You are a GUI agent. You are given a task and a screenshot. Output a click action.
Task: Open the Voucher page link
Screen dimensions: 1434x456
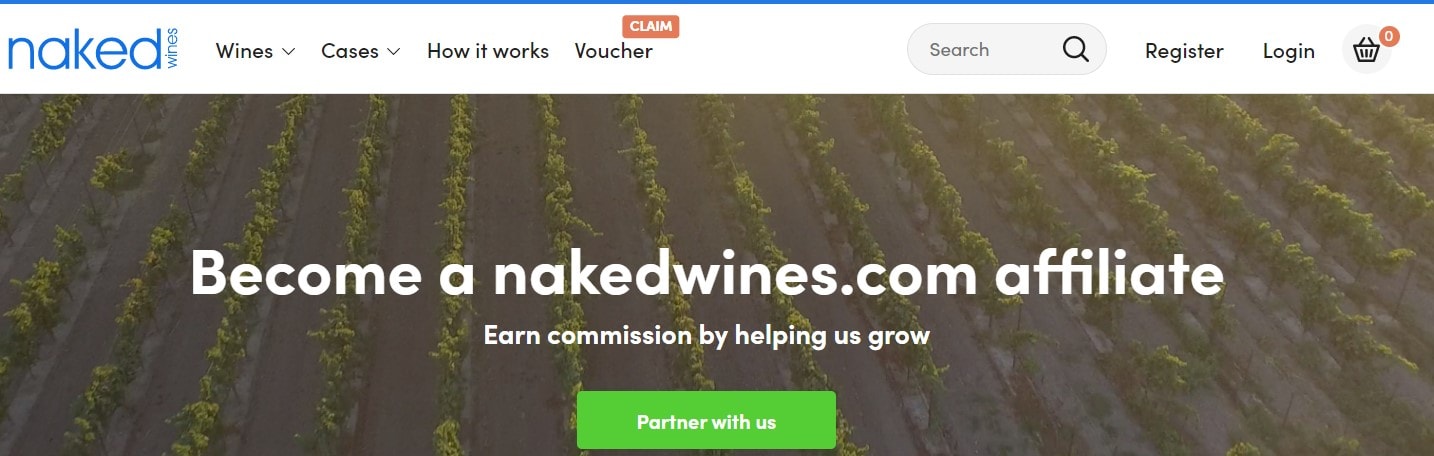(x=613, y=51)
